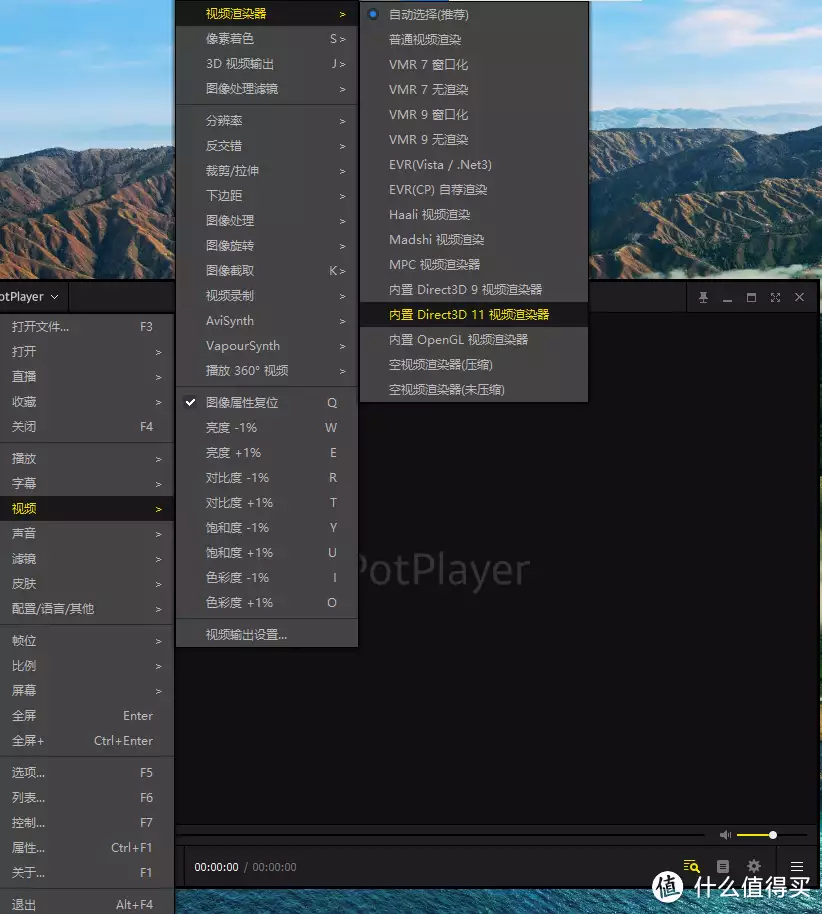Viewport: 822px width, 914px height.
Task: Click 打开文件... menu entry
Action: [87, 326]
